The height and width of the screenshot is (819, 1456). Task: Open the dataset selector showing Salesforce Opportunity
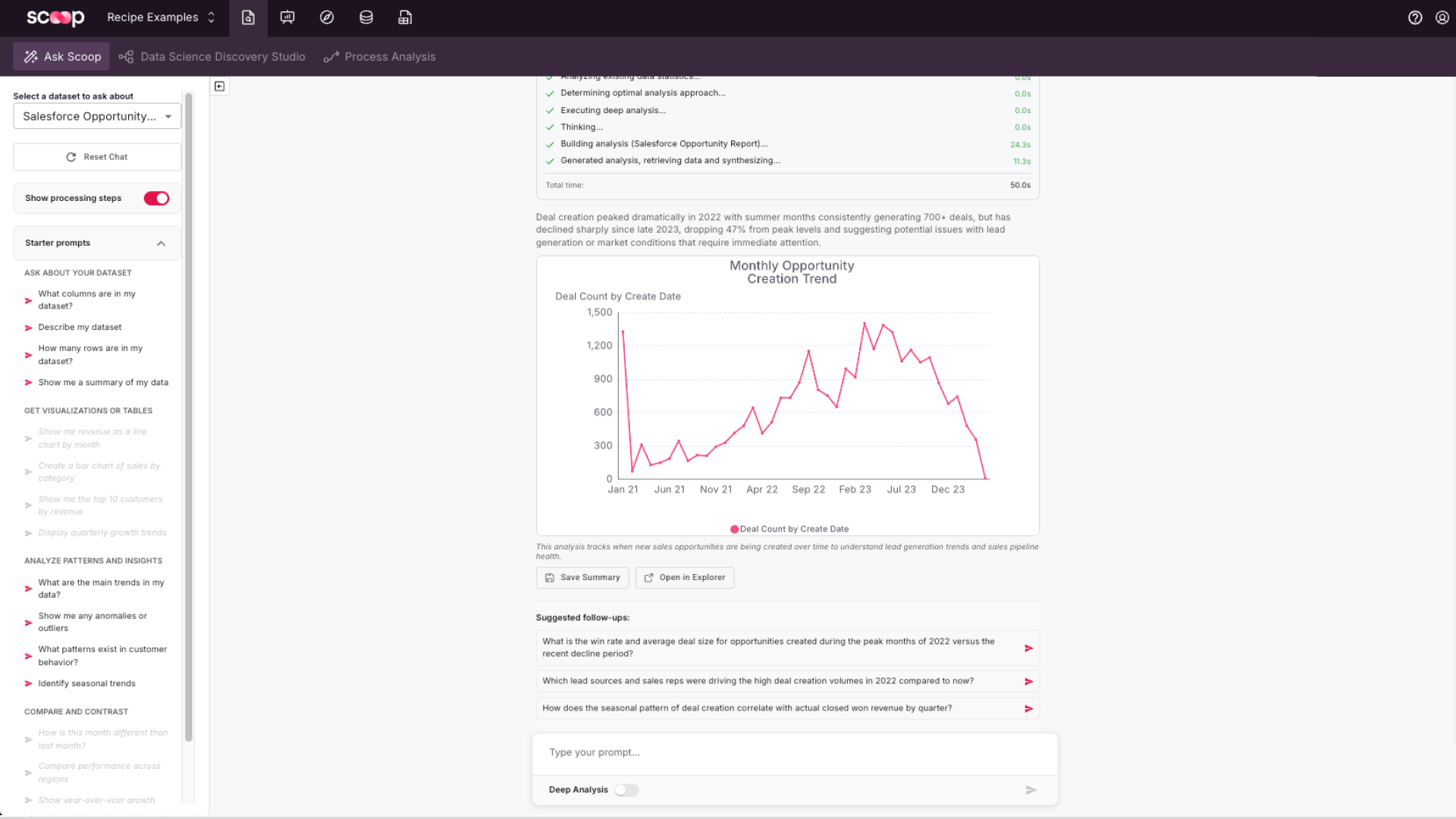point(96,116)
